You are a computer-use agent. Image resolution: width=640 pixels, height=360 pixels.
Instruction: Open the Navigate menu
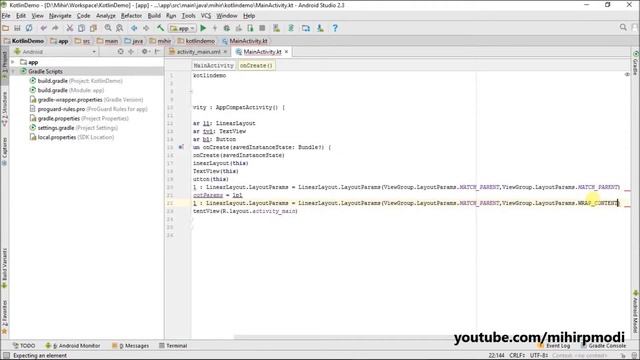pyautogui.click(x=60, y=16)
